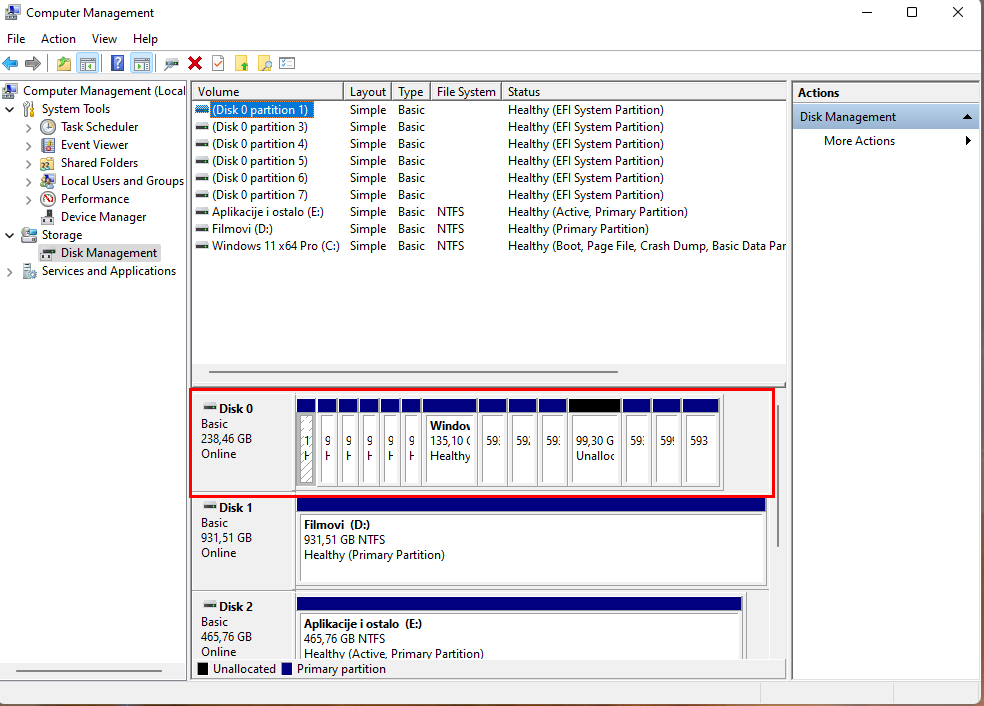The height and width of the screenshot is (706, 984).
Task: Toggle Show/Hide Action Pane toolbar button
Action: point(142,63)
